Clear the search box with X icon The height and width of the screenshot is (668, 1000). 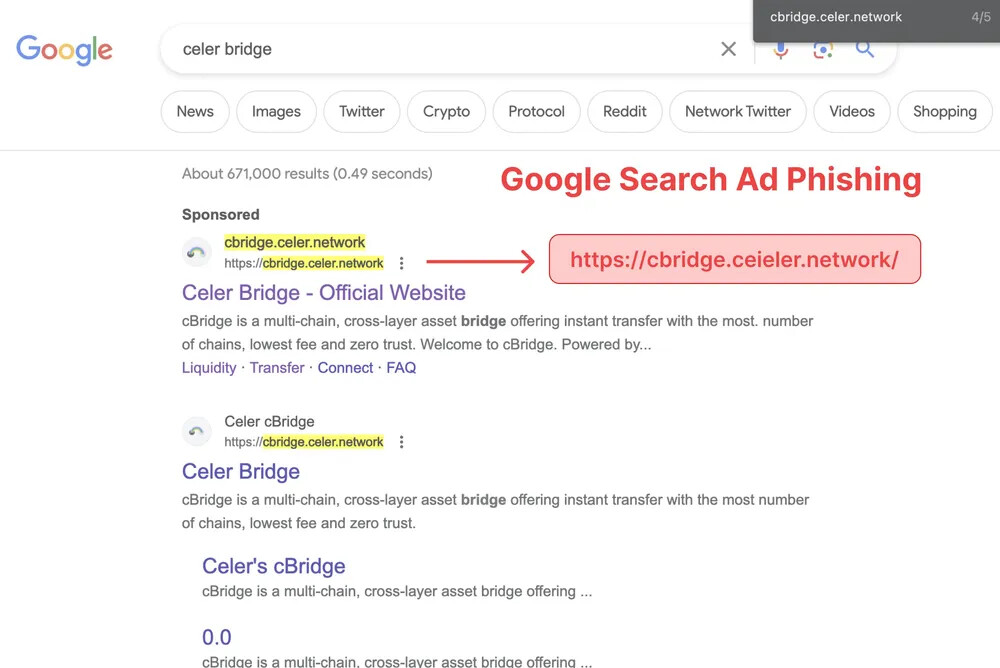click(729, 49)
